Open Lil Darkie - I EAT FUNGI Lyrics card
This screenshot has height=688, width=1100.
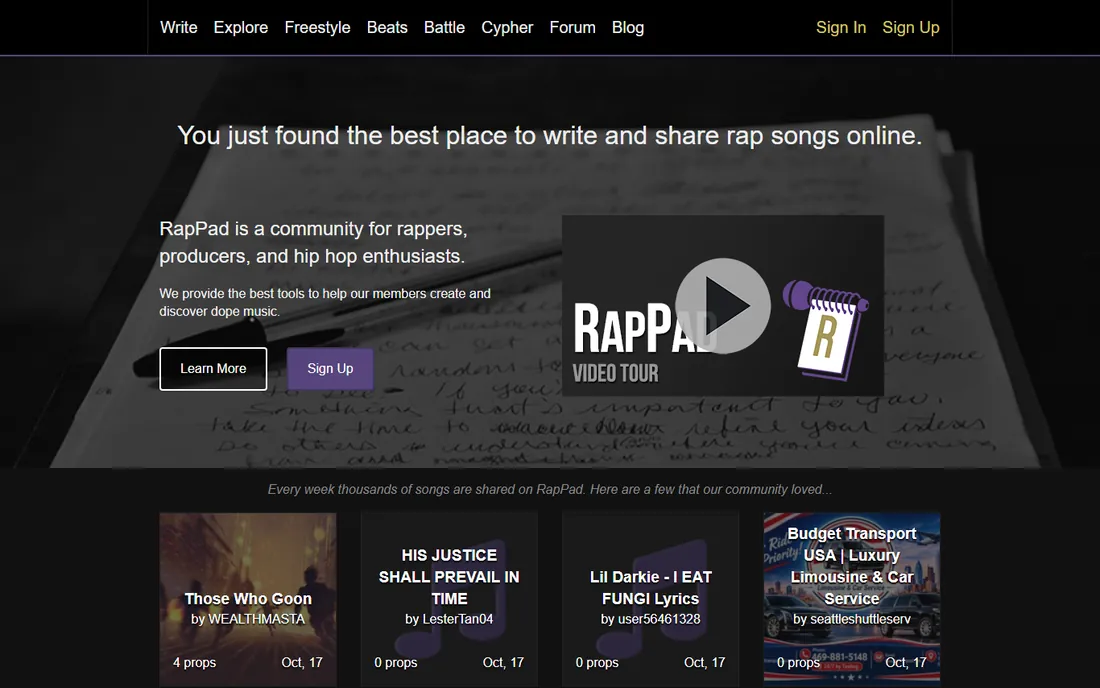coord(650,599)
